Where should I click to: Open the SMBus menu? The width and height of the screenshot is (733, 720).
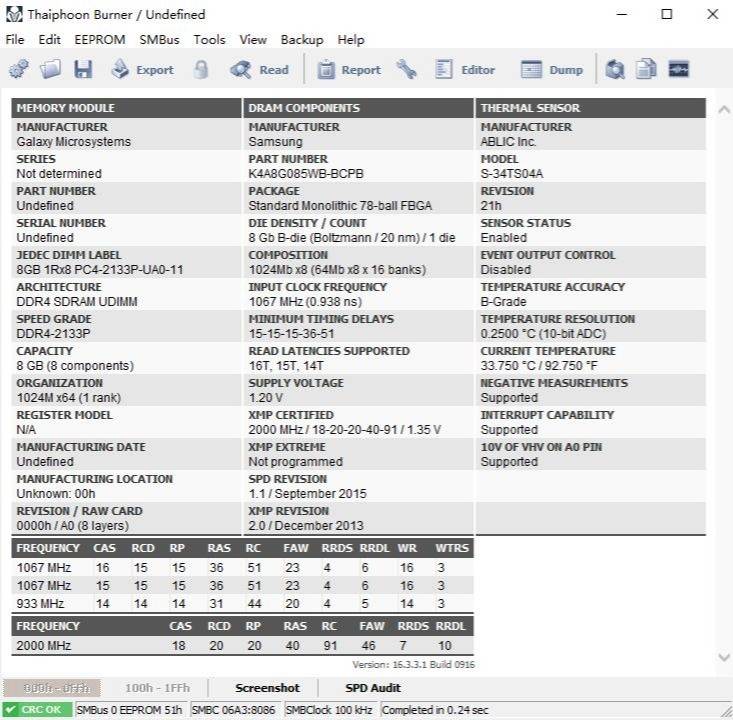click(159, 40)
